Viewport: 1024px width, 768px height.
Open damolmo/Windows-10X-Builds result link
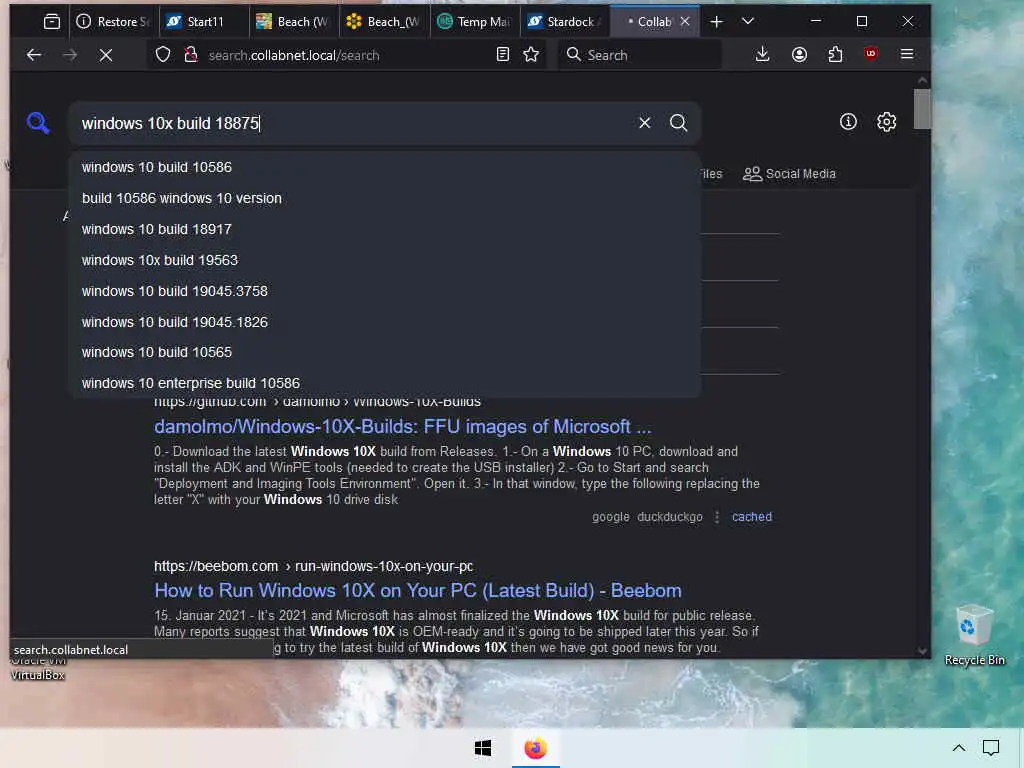point(402,426)
